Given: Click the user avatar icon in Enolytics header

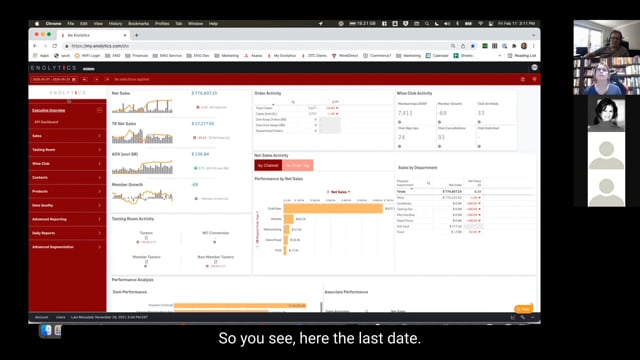Looking at the screenshot, I should pyautogui.click(x=534, y=67).
